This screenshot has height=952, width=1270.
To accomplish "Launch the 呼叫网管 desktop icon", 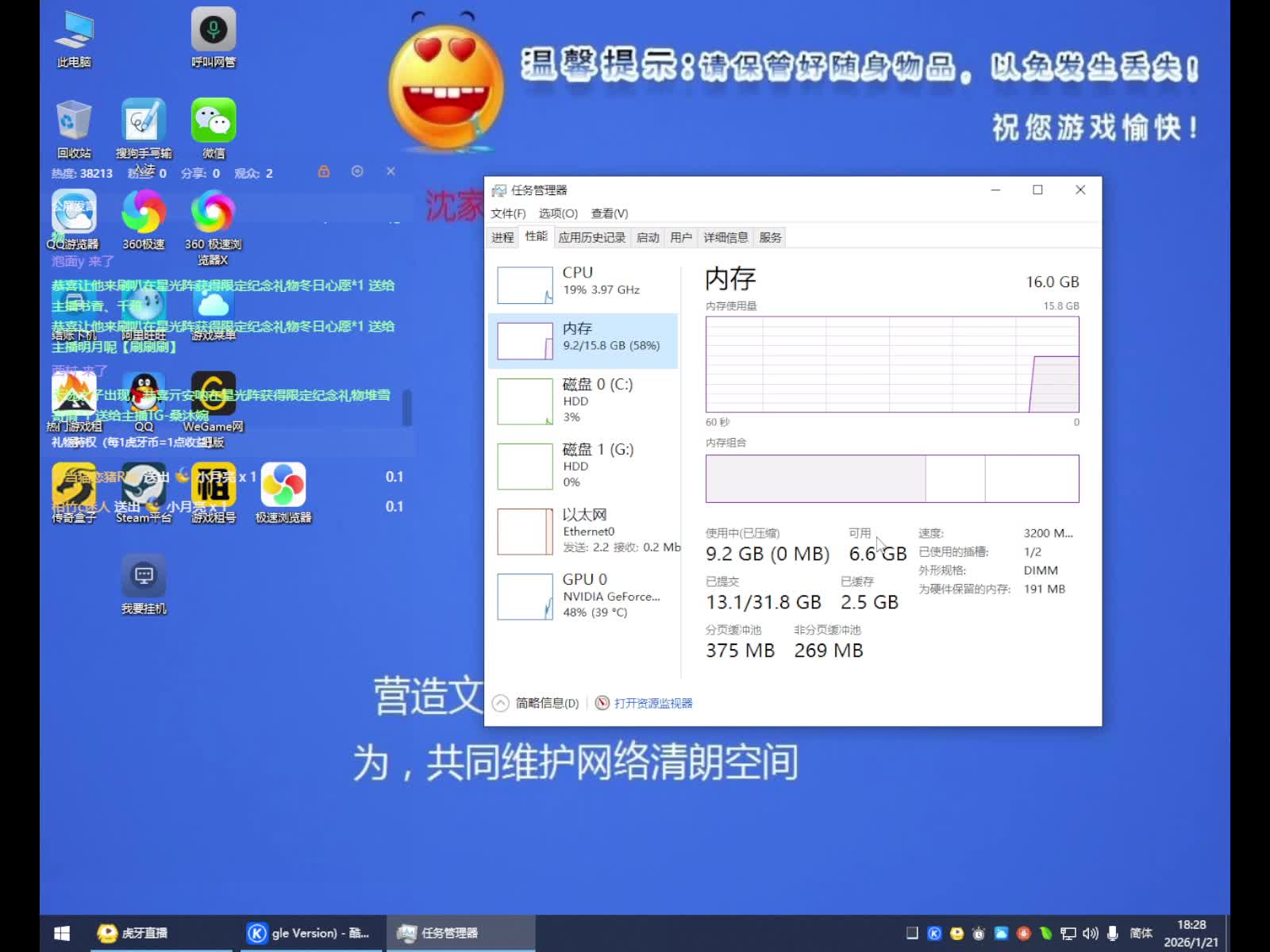I will coord(213,32).
